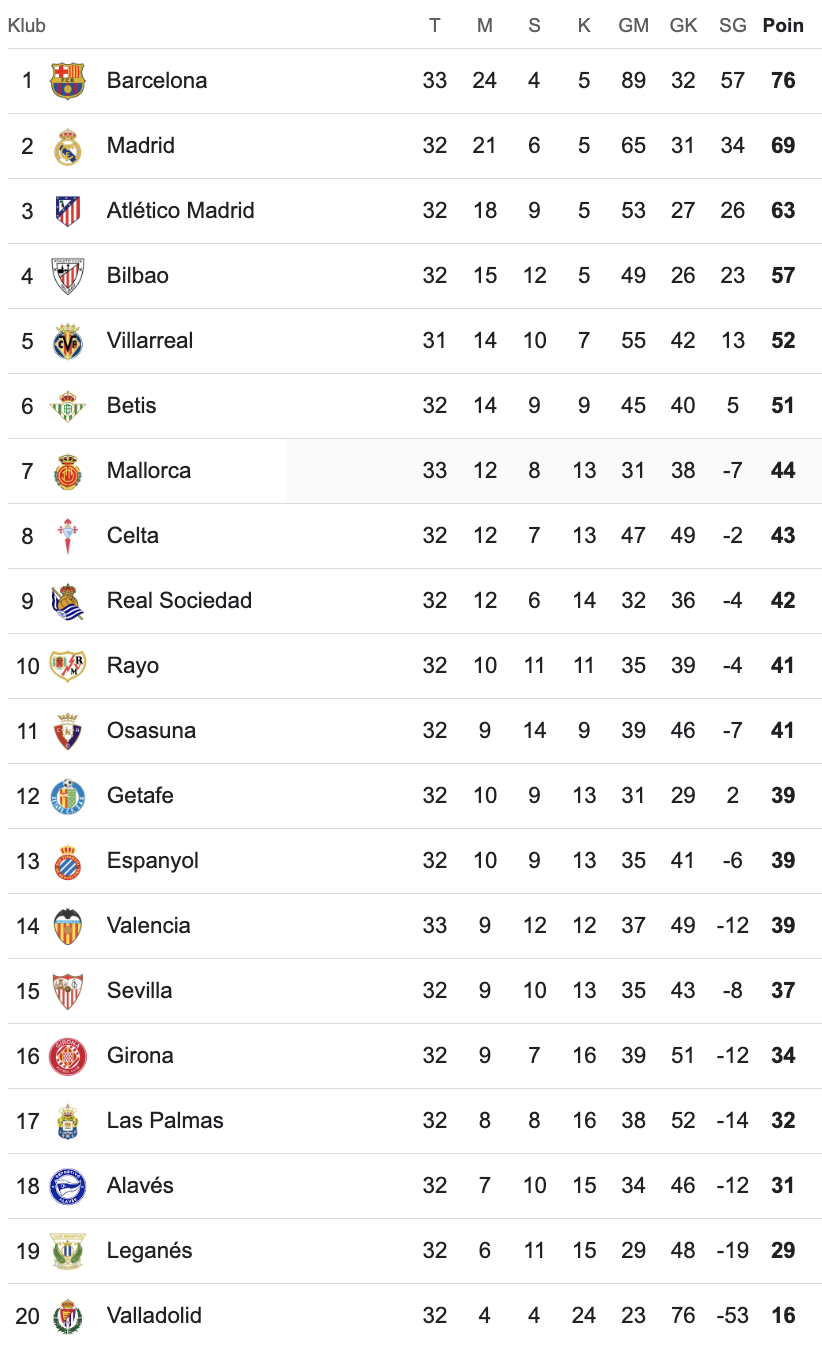The height and width of the screenshot is (1354, 822).
Task: Click the Betis green crest icon
Action: (x=68, y=406)
